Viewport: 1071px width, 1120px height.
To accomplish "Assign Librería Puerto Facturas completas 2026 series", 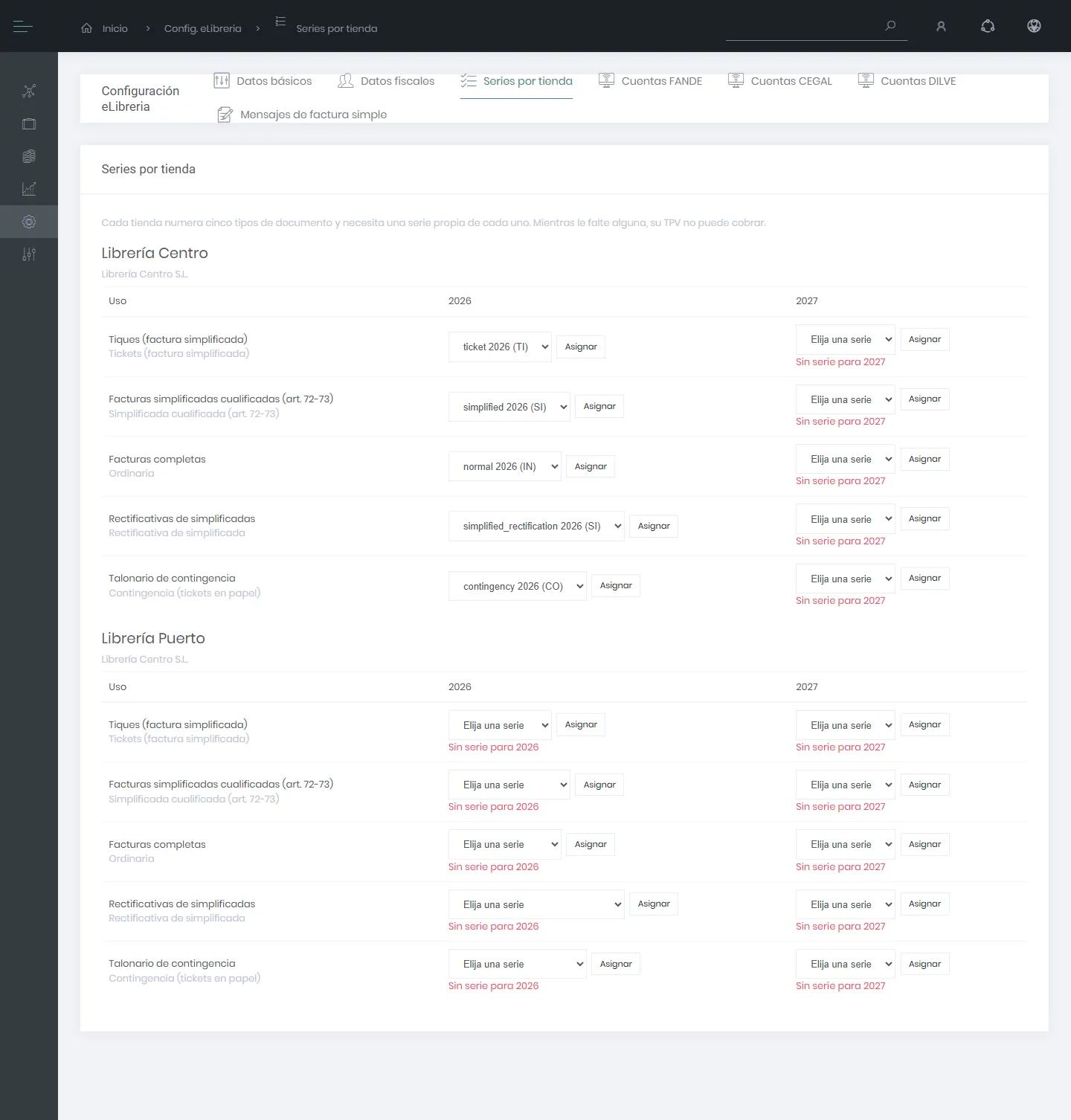I will coord(591,845).
